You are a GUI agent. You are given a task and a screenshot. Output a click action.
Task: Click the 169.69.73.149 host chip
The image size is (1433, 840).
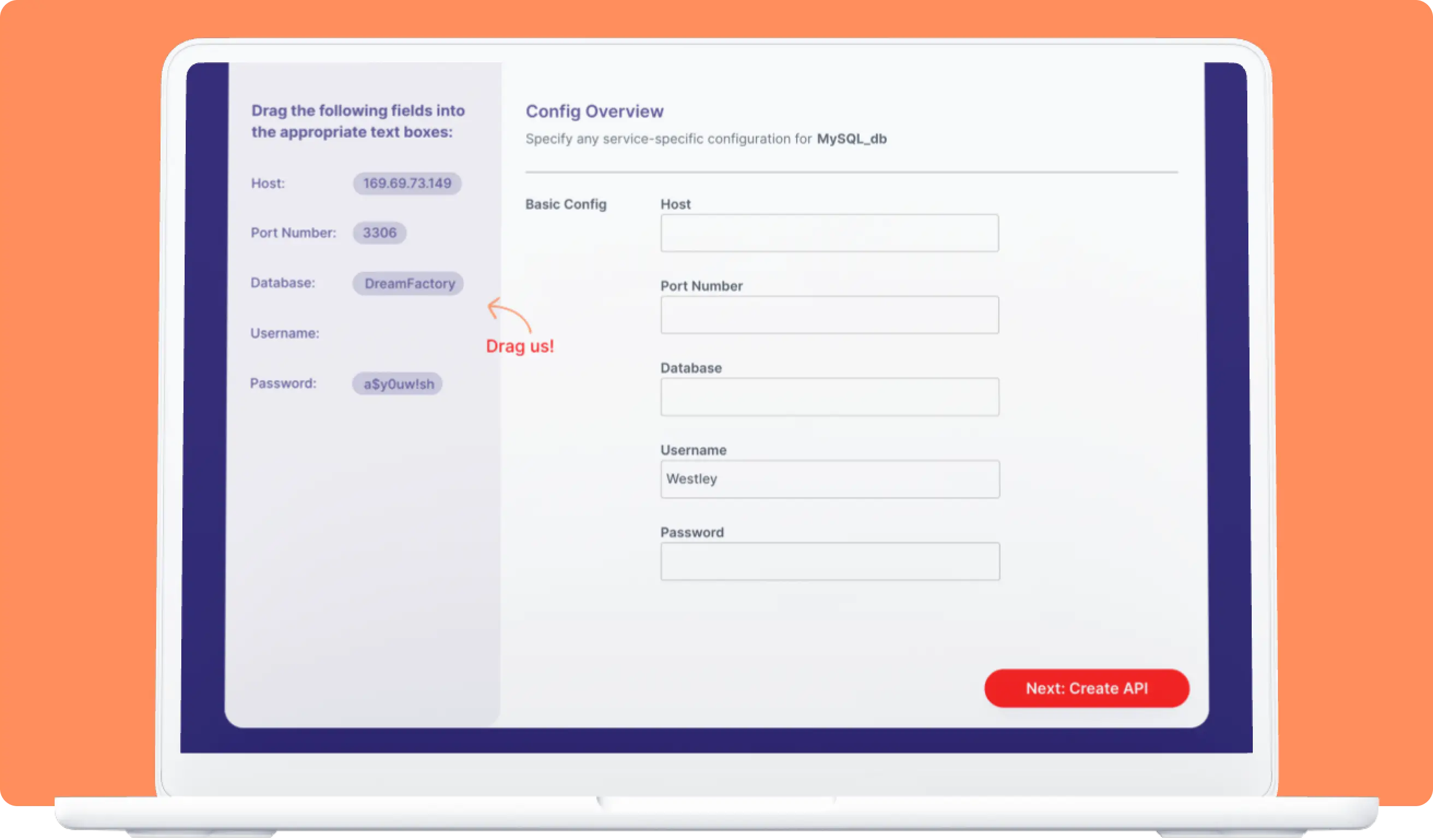tap(407, 183)
